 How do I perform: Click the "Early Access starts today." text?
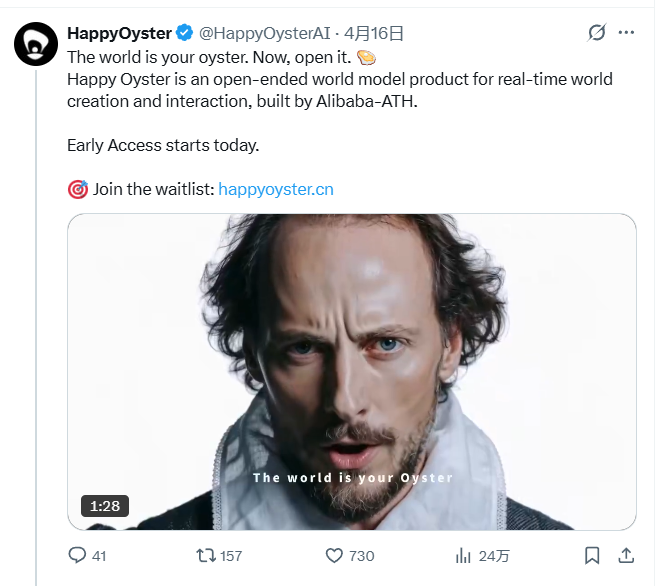(163, 145)
